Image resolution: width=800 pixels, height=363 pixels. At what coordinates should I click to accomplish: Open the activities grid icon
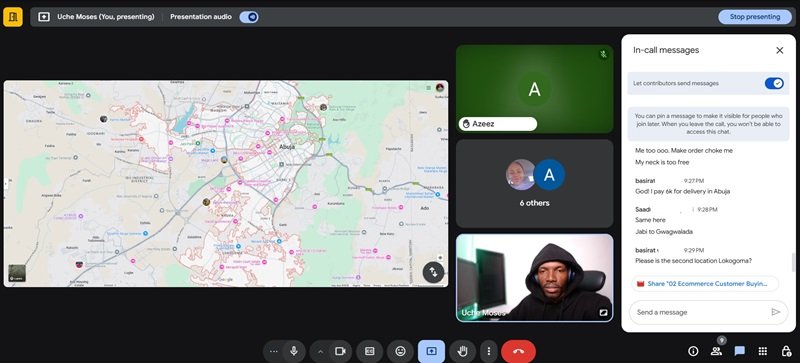[763, 351]
